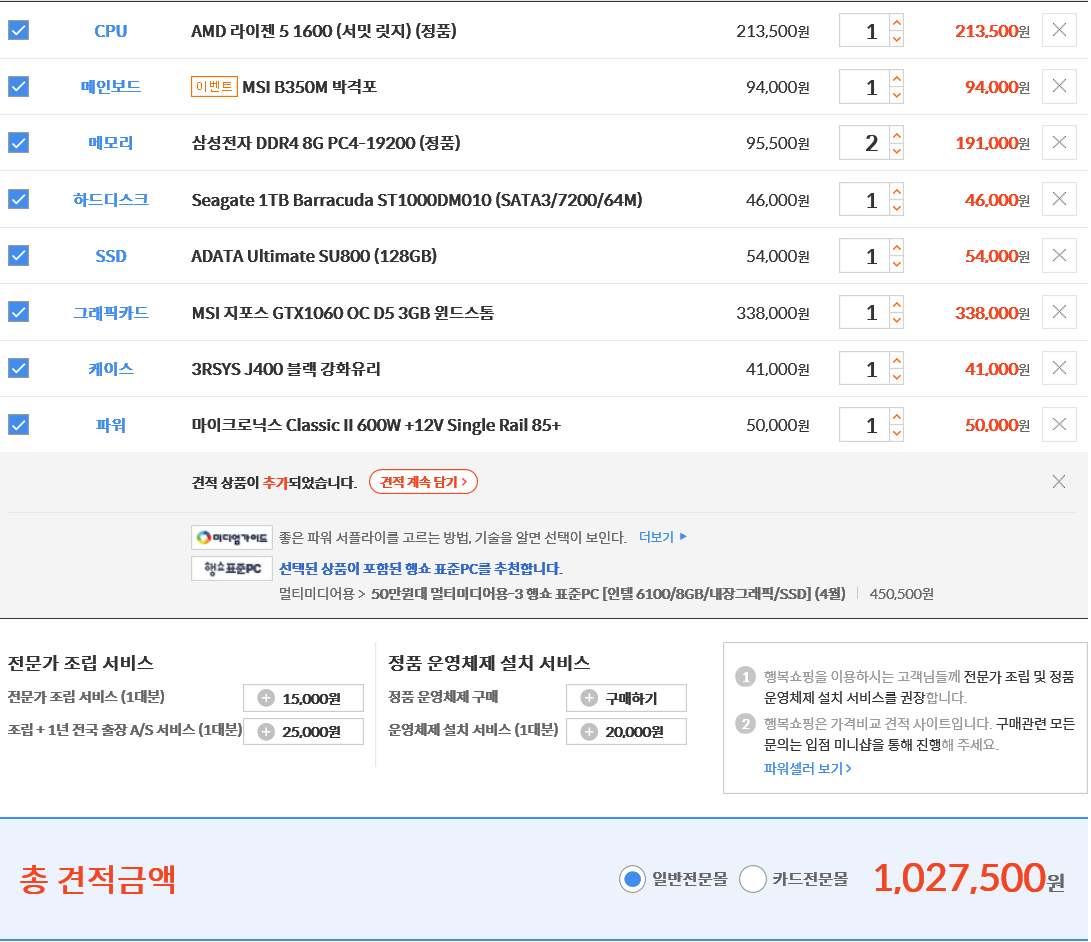Decrease 케이스 quantity with the down arrow
This screenshot has height=942, width=1091.
(897, 377)
